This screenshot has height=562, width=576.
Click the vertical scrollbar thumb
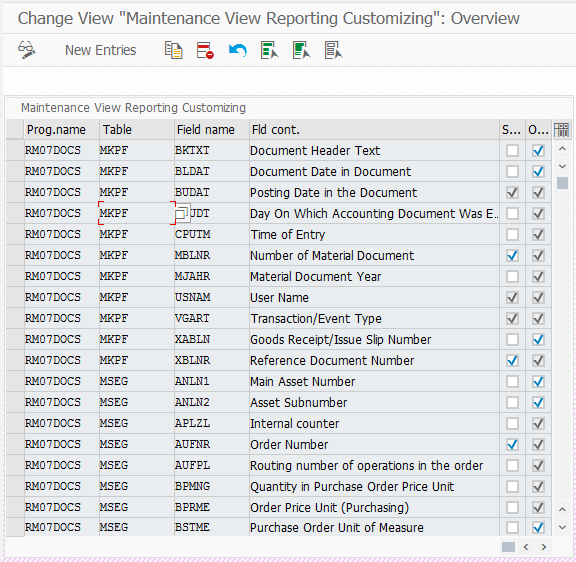562,183
